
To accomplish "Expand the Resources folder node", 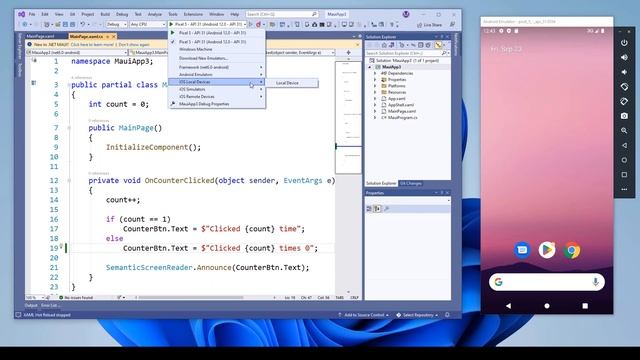I will click(375, 92).
